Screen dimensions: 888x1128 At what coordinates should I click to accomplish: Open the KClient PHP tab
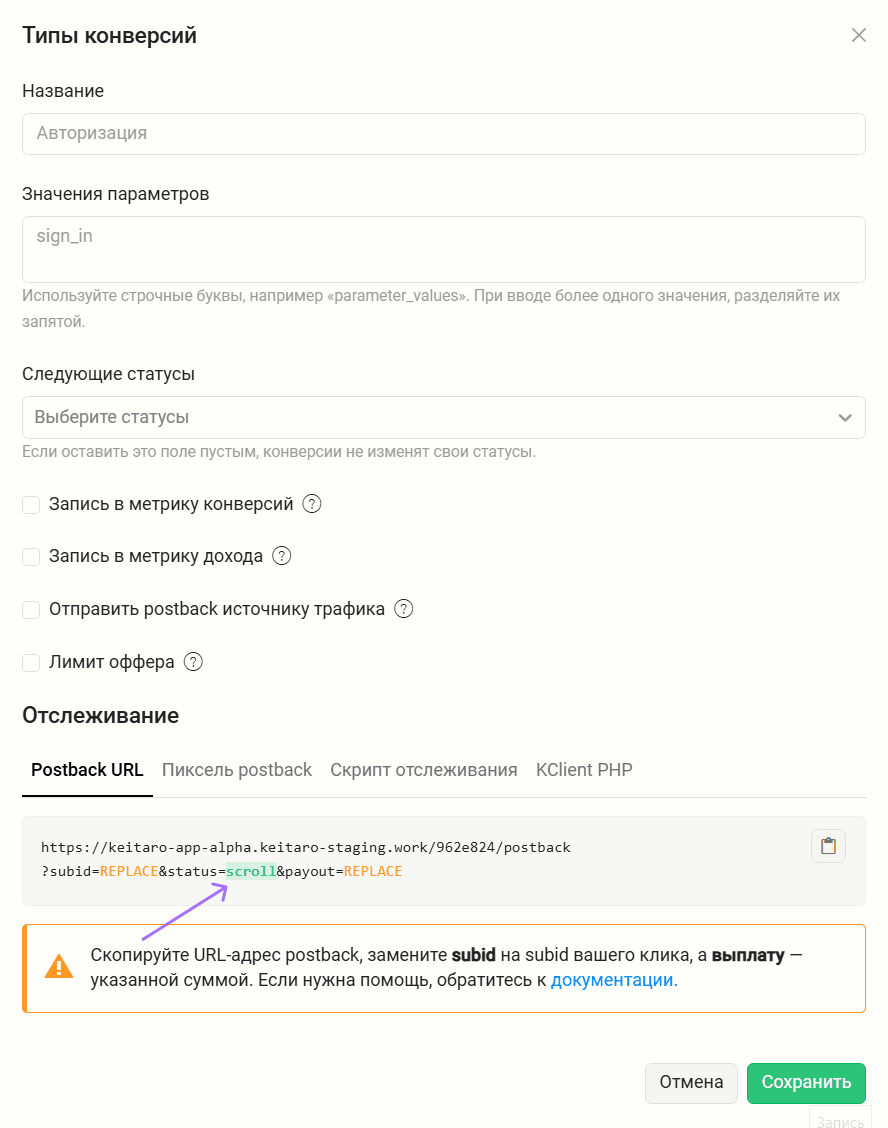click(x=584, y=770)
